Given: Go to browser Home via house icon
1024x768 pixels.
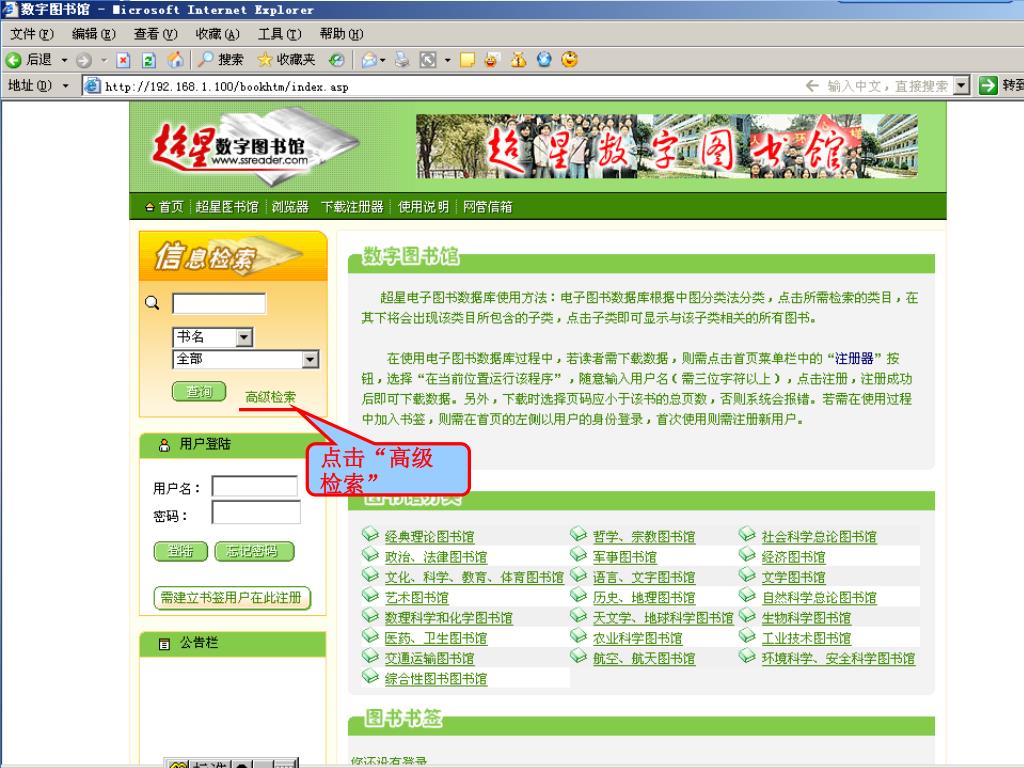Looking at the screenshot, I should coord(175,60).
